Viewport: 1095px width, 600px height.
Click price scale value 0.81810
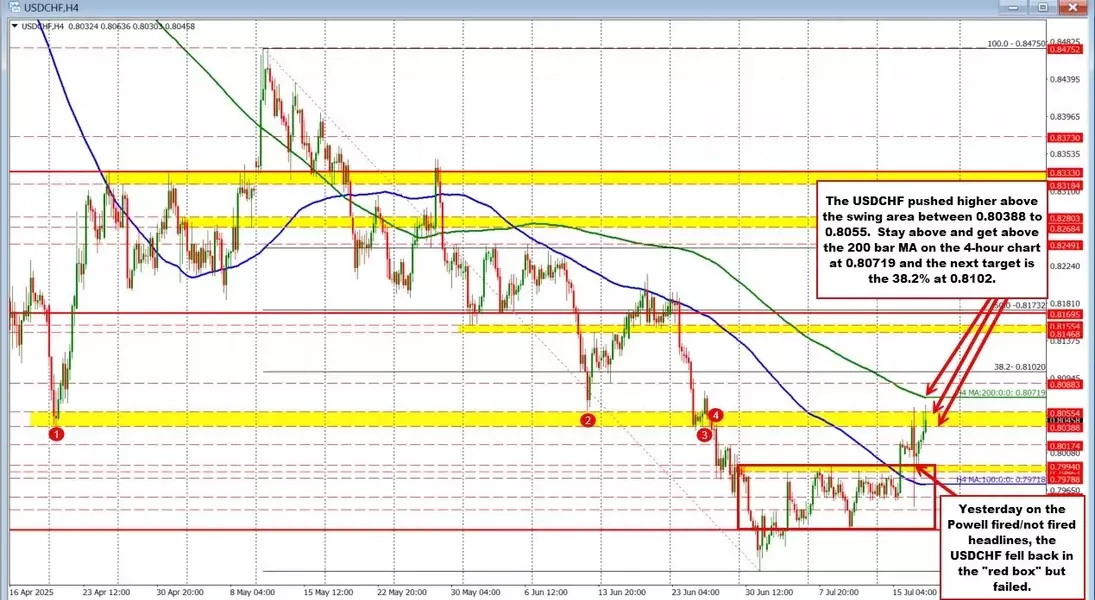(1064, 304)
